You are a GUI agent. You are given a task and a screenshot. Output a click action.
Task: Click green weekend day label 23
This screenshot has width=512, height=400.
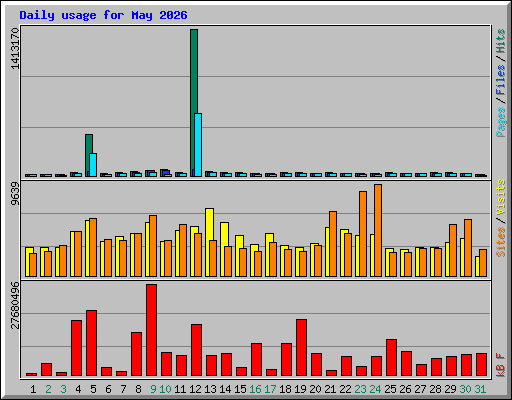click(x=360, y=389)
